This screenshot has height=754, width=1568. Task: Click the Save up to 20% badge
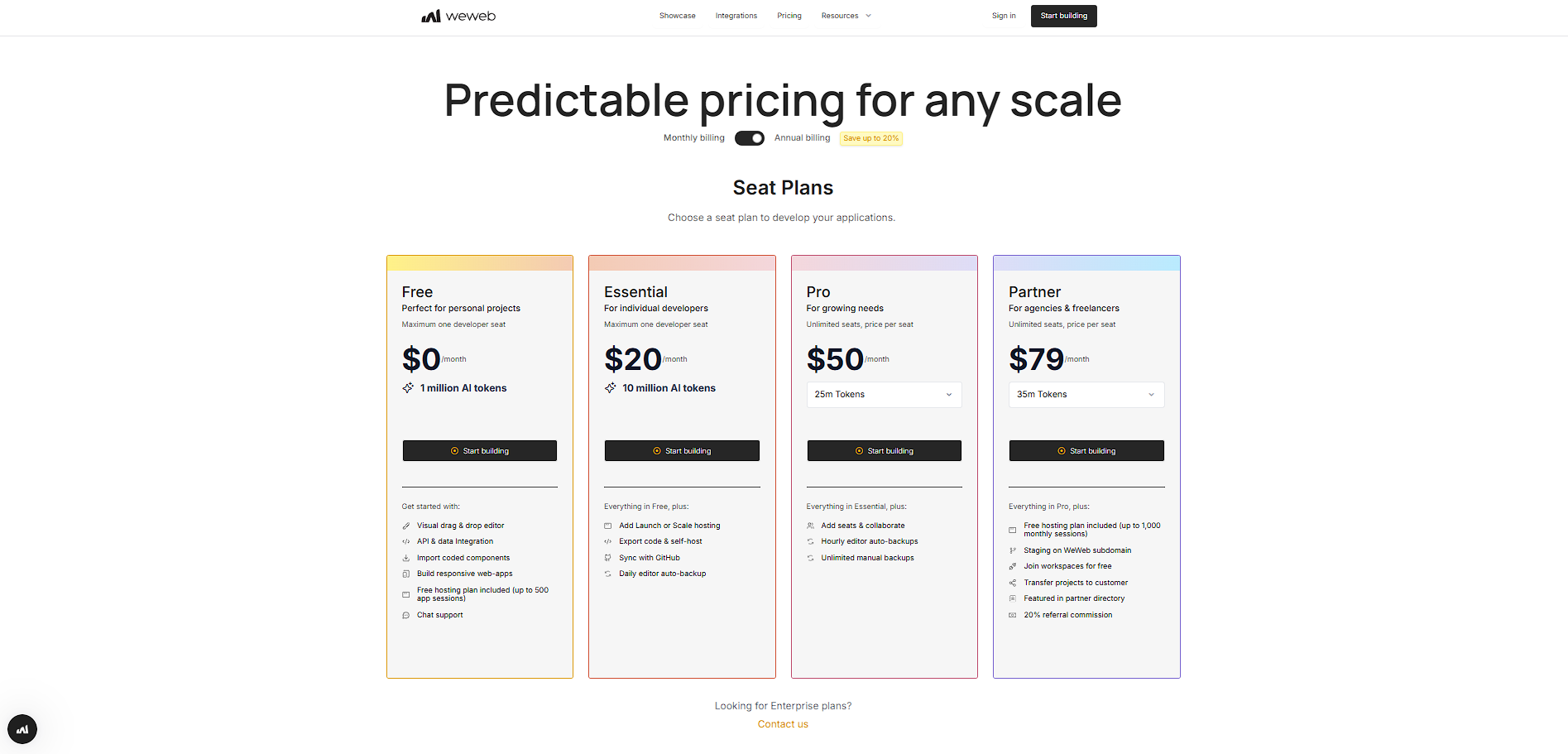(x=871, y=138)
